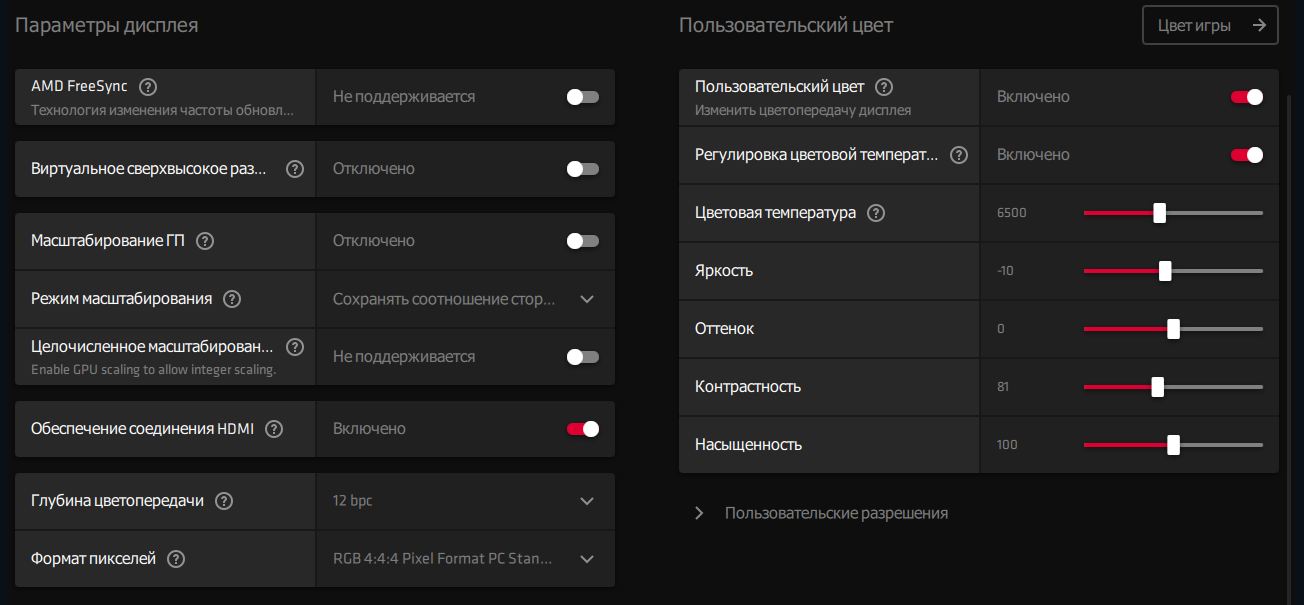Click the 100 saturation value

click(x=1007, y=445)
